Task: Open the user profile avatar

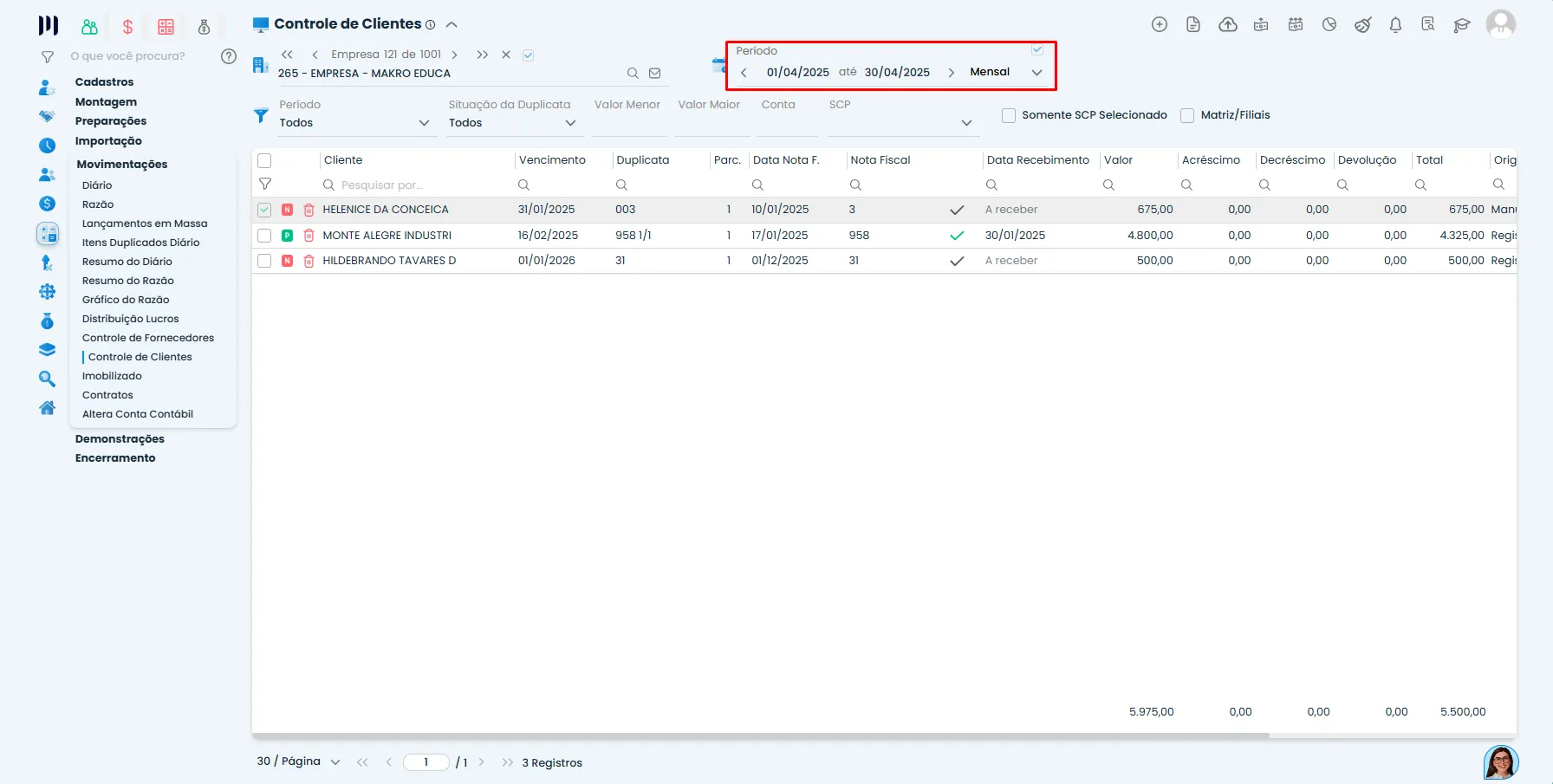Action: (x=1501, y=24)
